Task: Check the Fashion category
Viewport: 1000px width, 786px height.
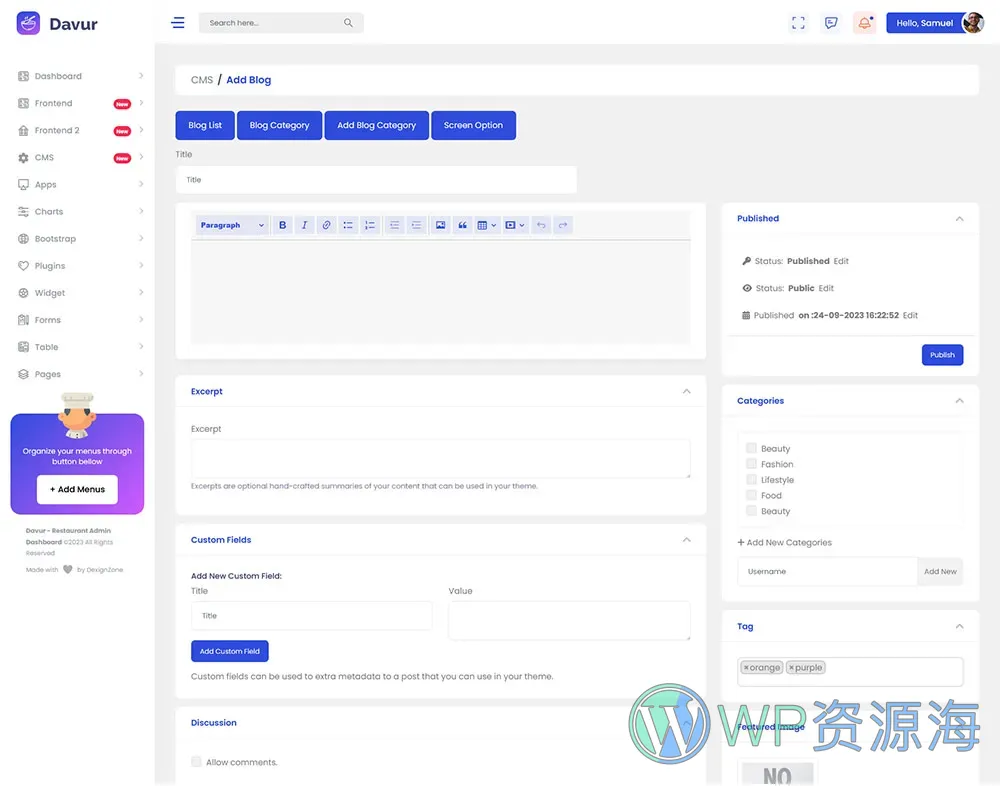Action: pyautogui.click(x=751, y=463)
